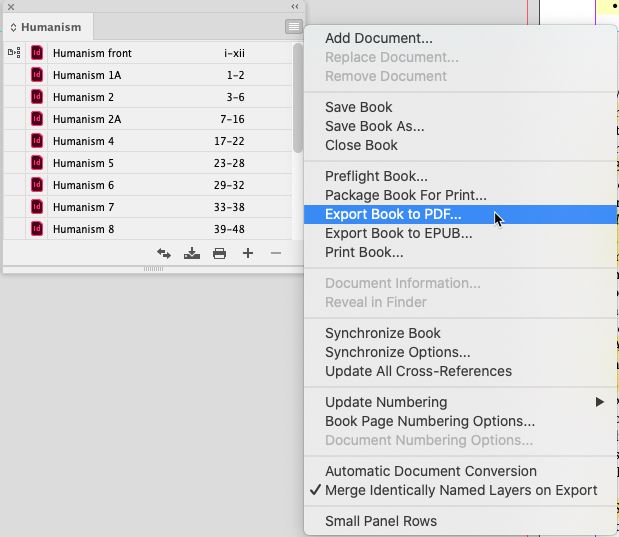
Task: Click the InDesign icon of Humanism 2
Action: coord(37,97)
